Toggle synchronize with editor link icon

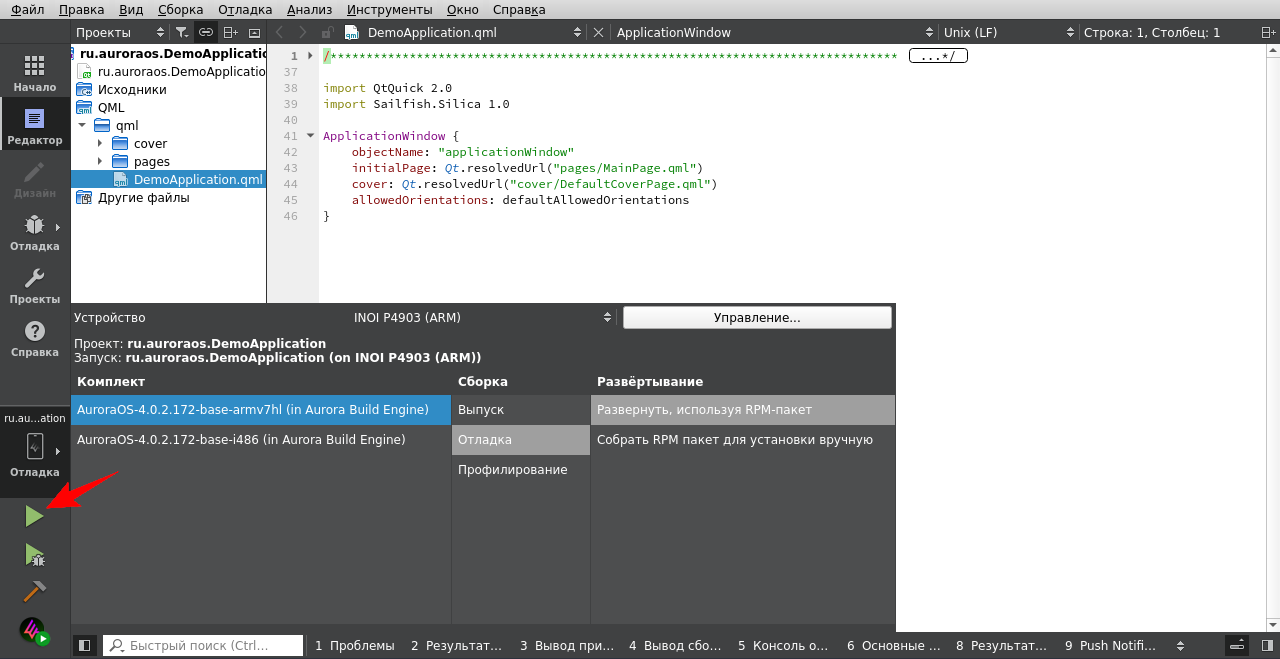click(x=206, y=32)
